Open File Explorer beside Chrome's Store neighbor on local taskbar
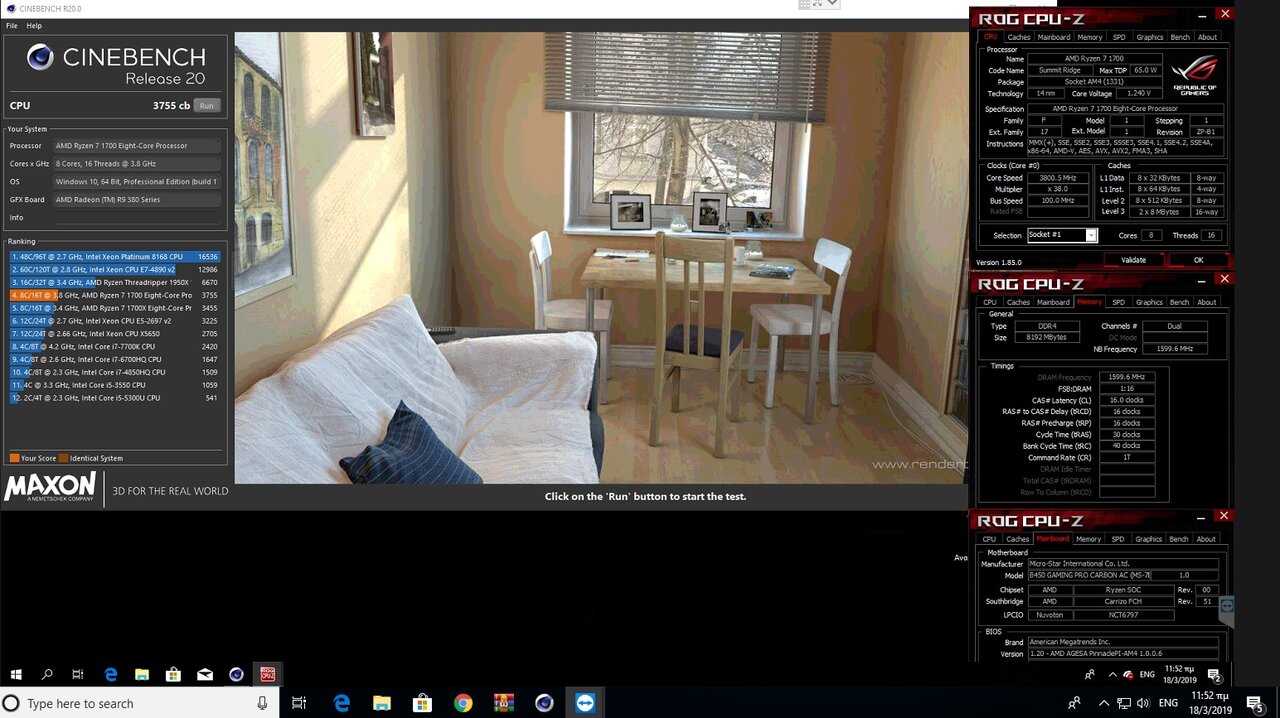Viewport: 1280px width, 718px height. tap(382, 703)
